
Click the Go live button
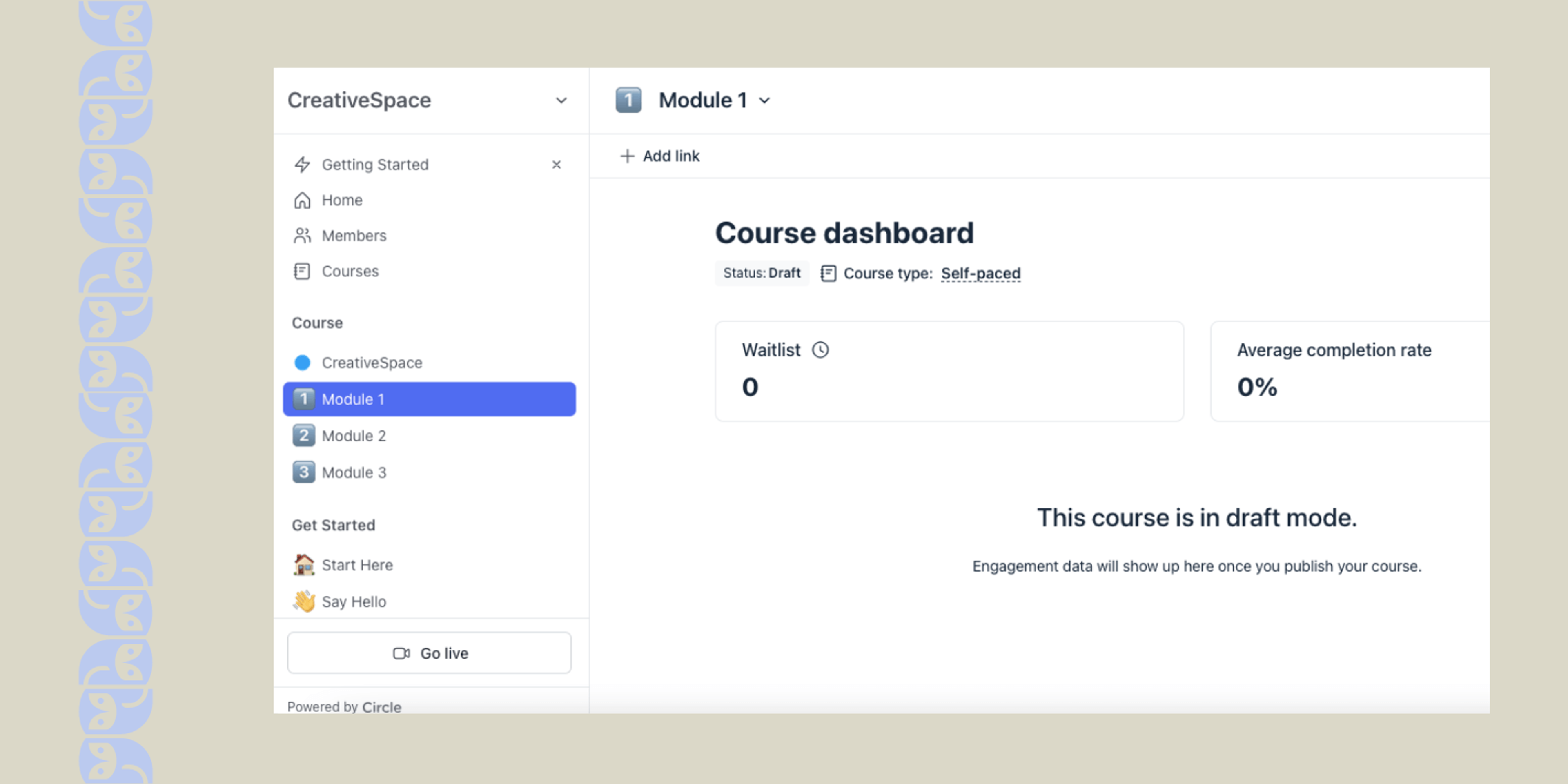pyautogui.click(x=429, y=653)
